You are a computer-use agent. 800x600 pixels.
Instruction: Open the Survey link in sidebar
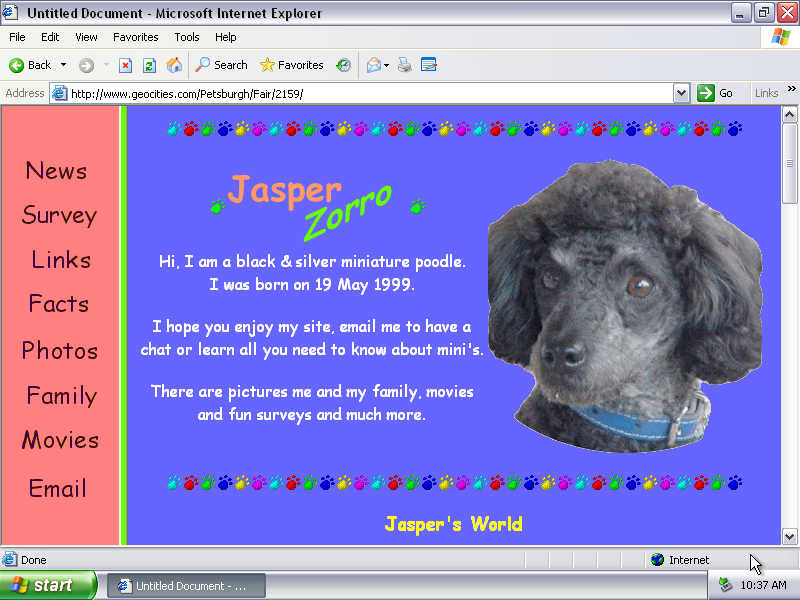pos(59,215)
